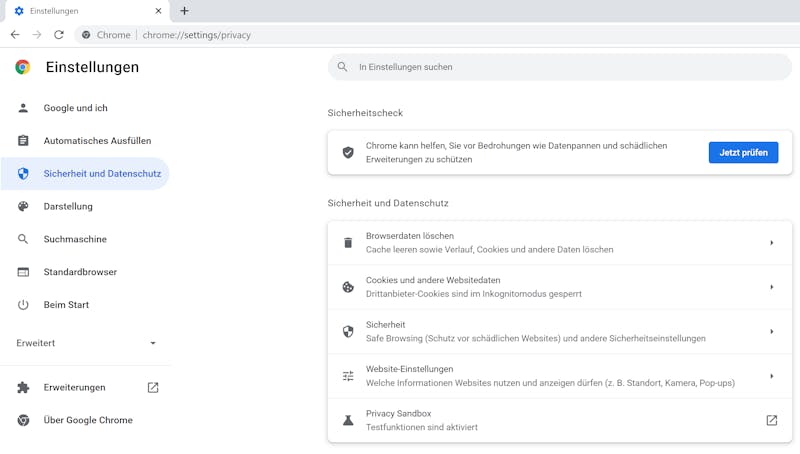Open a new tab with plus icon
Image resolution: width=800 pixels, height=454 pixels.
(x=184, y=11)
